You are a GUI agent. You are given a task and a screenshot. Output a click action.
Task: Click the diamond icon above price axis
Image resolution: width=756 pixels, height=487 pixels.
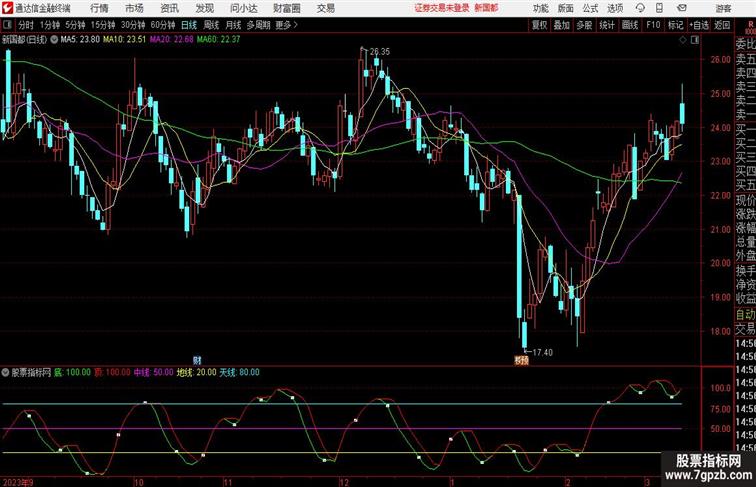coord(683,40)
